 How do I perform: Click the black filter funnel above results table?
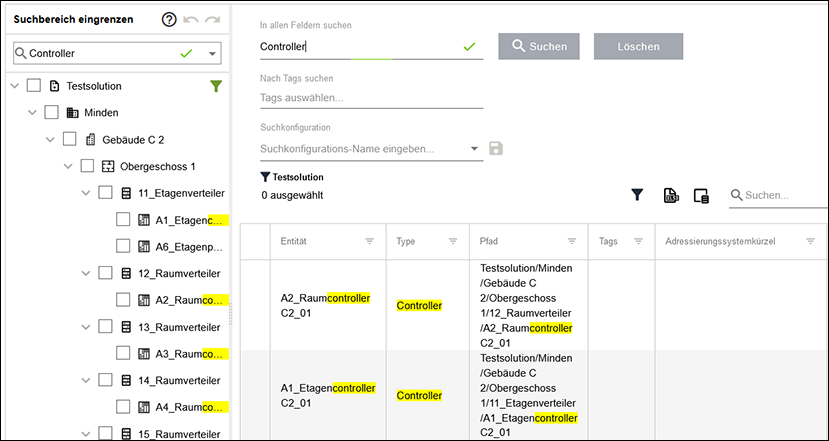click(x=637, y=195)
